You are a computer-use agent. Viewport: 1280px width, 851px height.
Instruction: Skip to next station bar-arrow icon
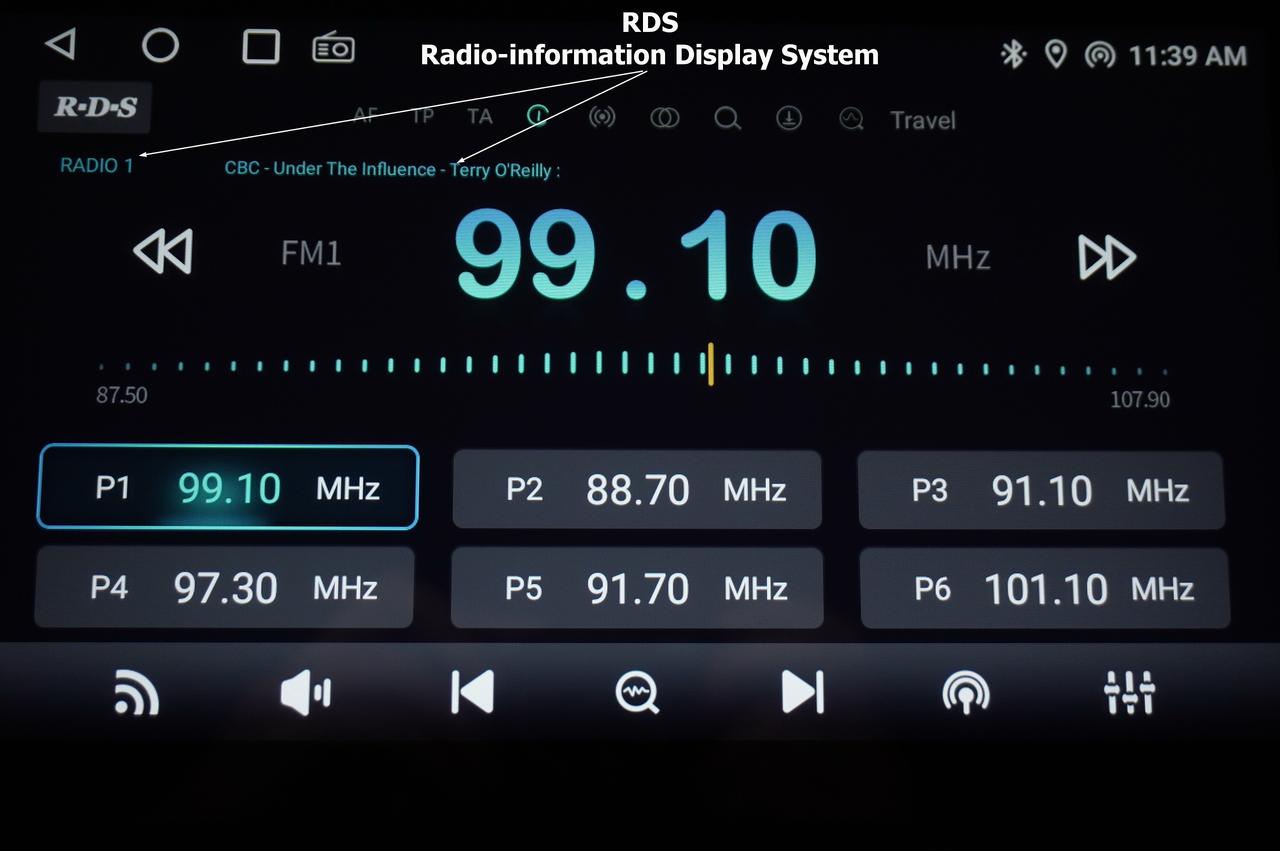click(802, 691)
